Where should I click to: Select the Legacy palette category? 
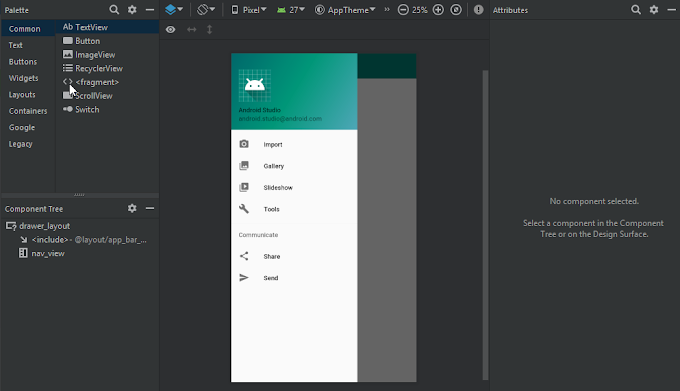[x=28, y=144]
